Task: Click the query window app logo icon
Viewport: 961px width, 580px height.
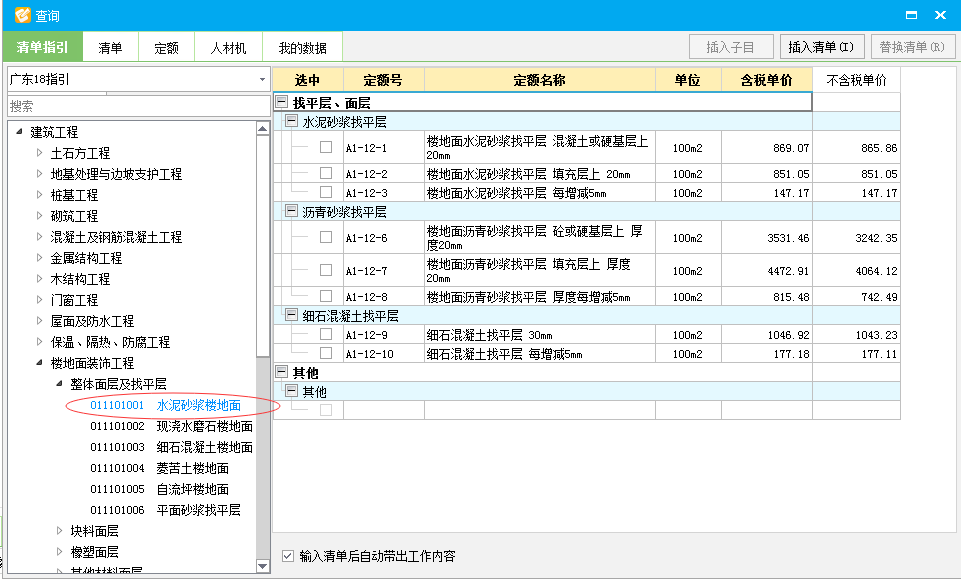Action: 23,15
